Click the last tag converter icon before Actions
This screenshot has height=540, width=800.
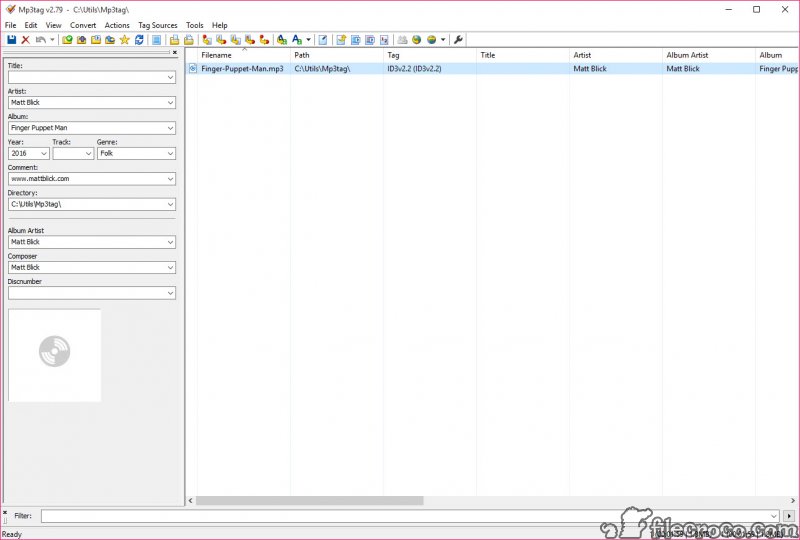click(264, 39)
